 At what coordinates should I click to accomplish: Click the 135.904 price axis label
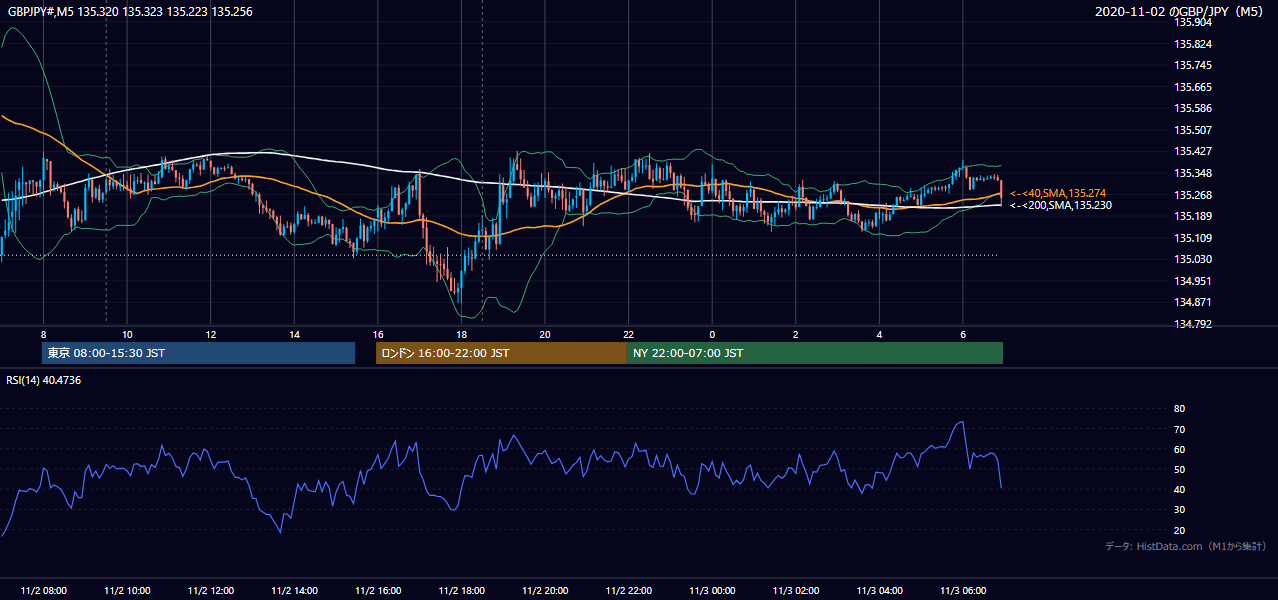tap(1192, 22)
